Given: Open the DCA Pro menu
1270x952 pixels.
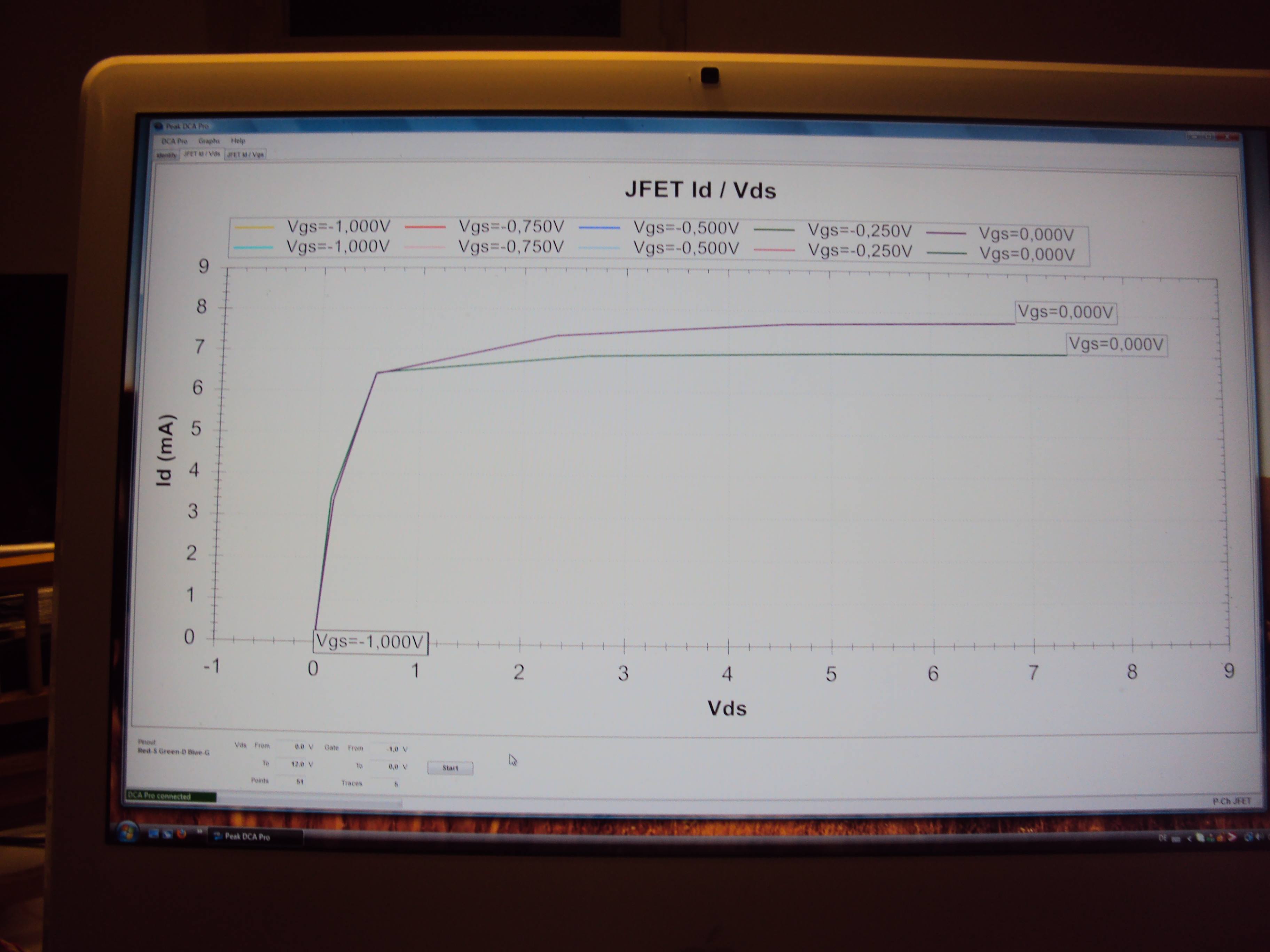Looking at the screenshot, I should [x=174, y=141].
